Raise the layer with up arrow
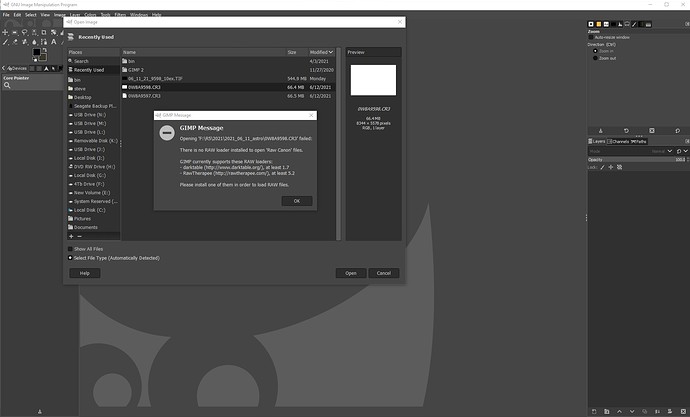 pos(619,412)
